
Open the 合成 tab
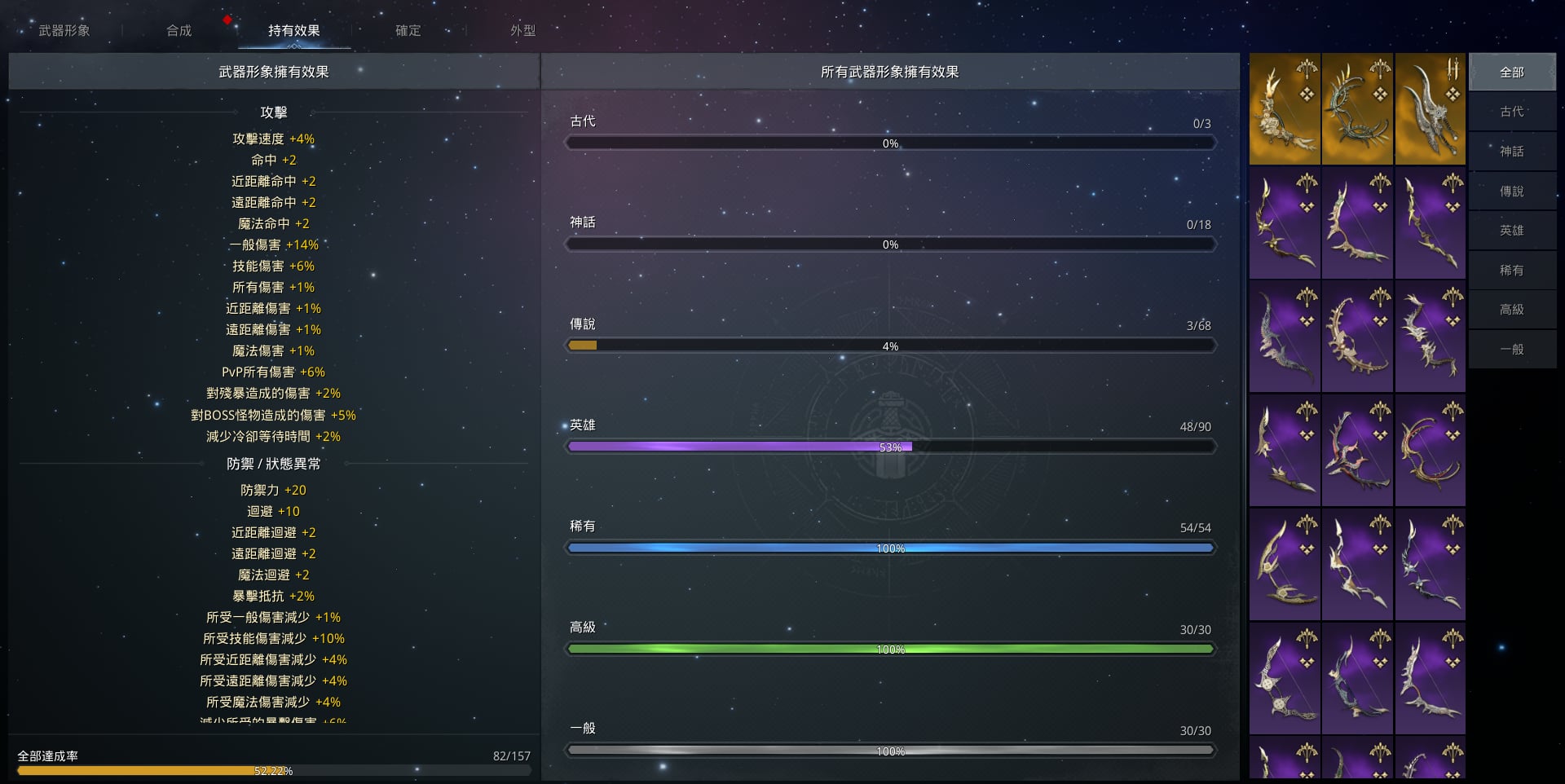click(179, 30)
